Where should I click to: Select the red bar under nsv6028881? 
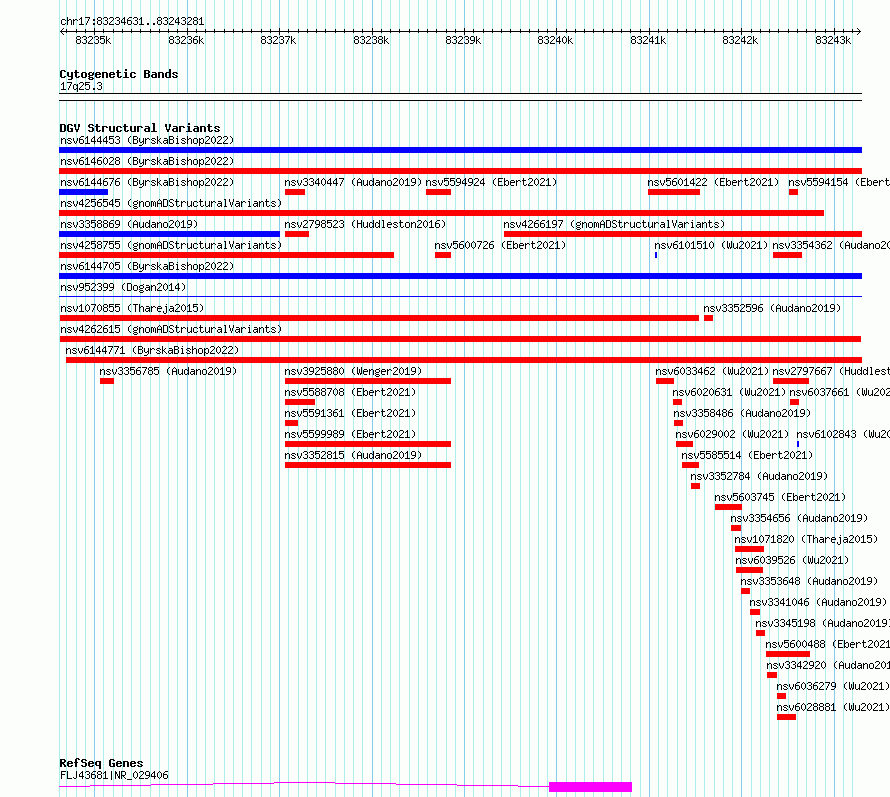786,717
